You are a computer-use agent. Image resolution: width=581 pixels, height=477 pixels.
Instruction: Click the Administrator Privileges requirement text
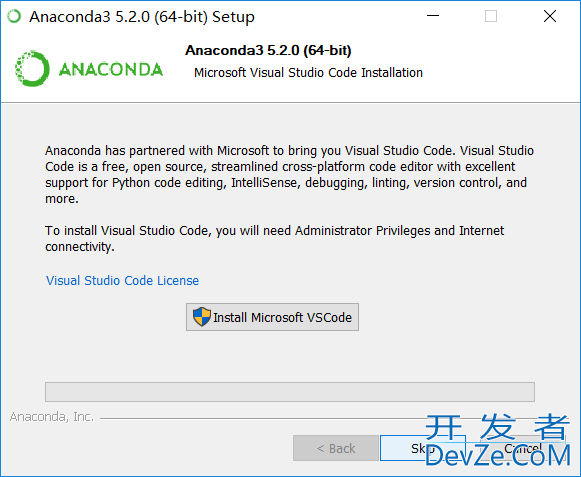[x=275, y=239]
